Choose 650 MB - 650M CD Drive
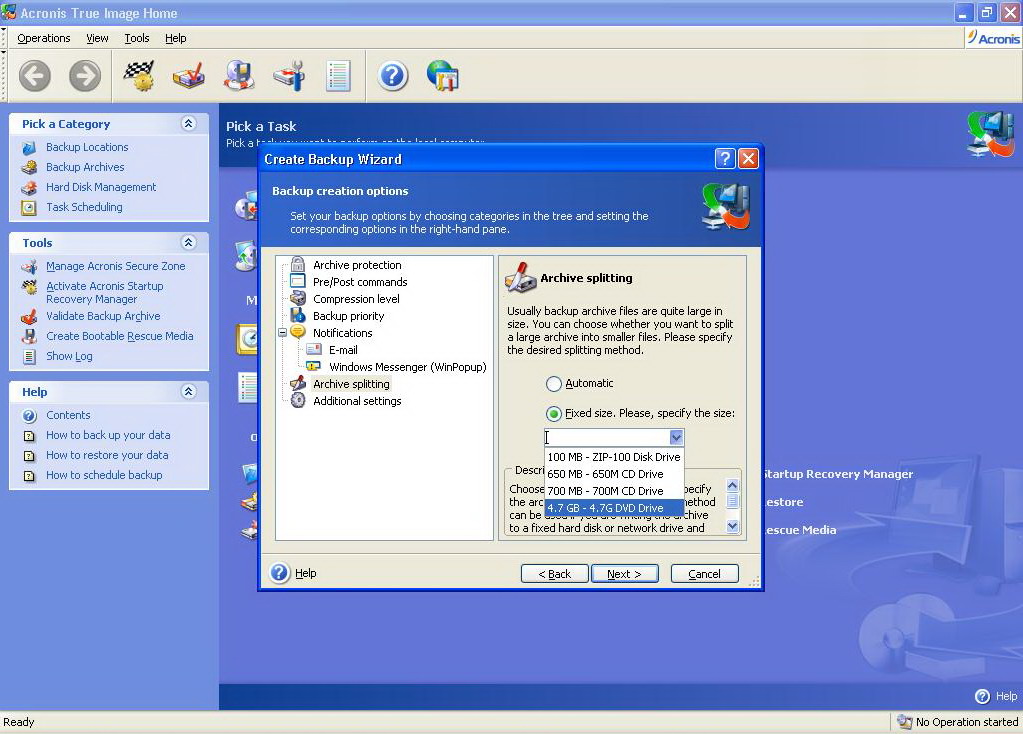The width and height of the screenshot is (1023, 734). point(614,474)
